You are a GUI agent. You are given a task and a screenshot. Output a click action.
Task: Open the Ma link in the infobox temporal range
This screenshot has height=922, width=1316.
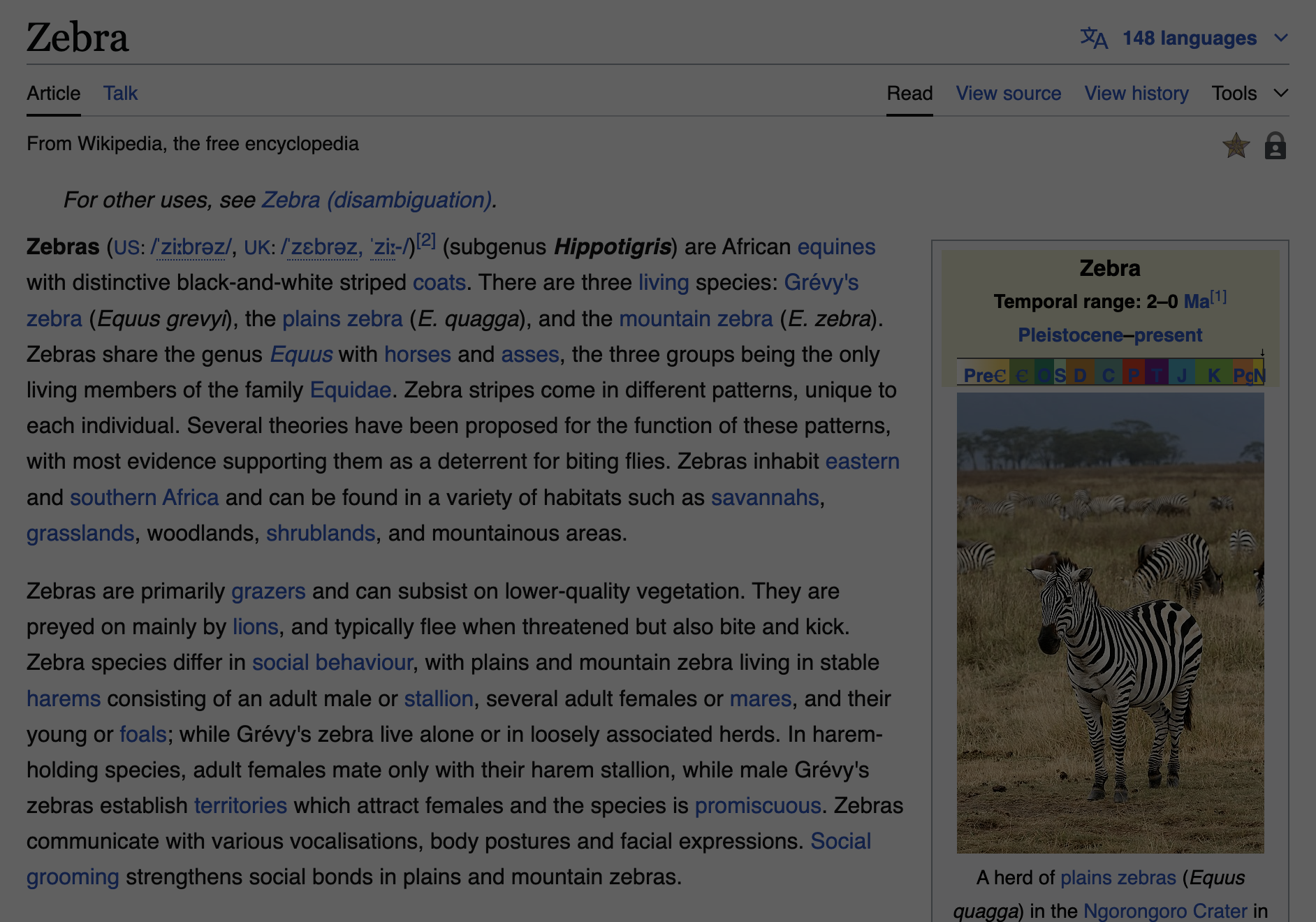pos(1197,301)
